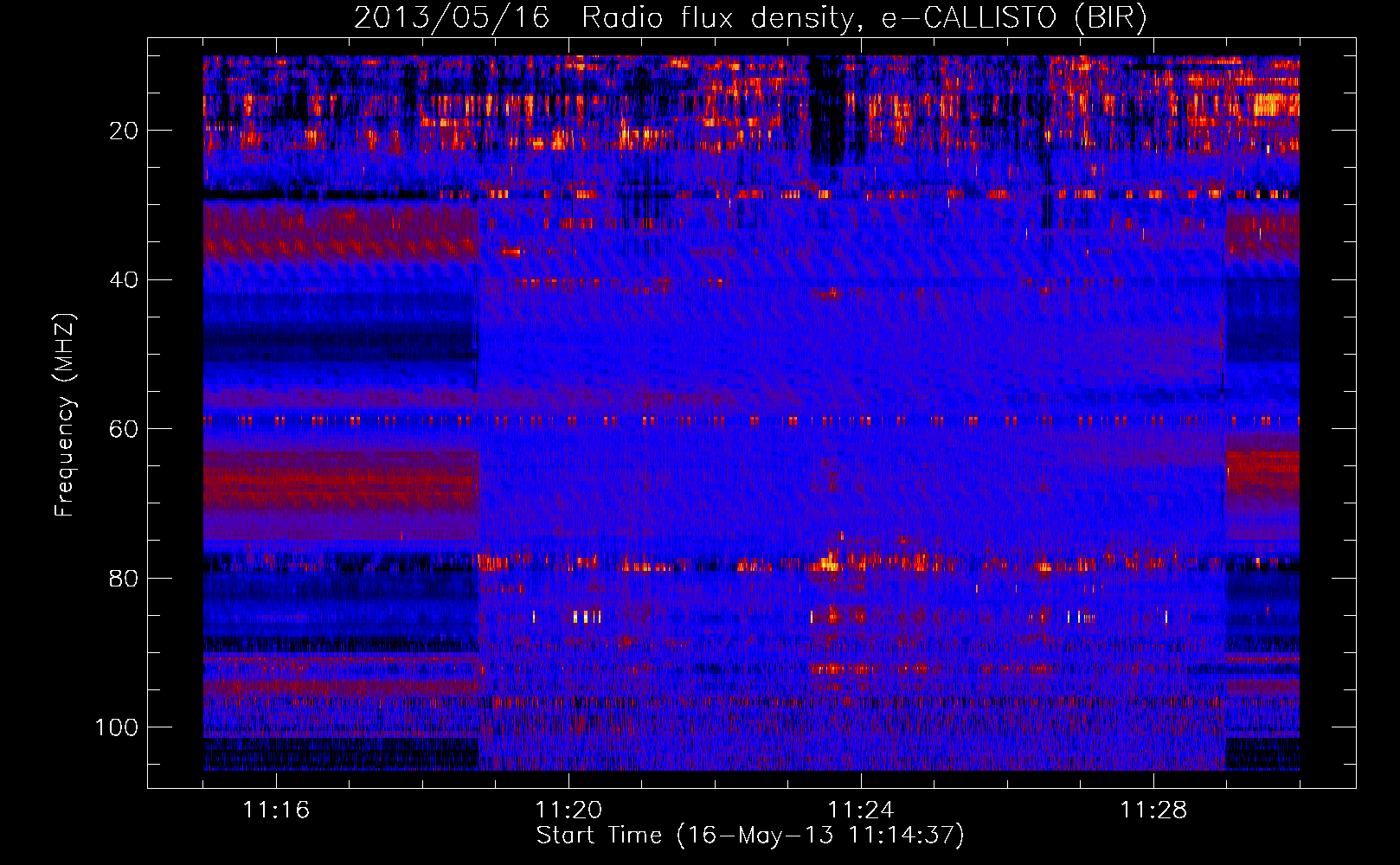The image size is (1400, 865).
Task: Click the '11:24' time tick label
Action: pos(861,811)
